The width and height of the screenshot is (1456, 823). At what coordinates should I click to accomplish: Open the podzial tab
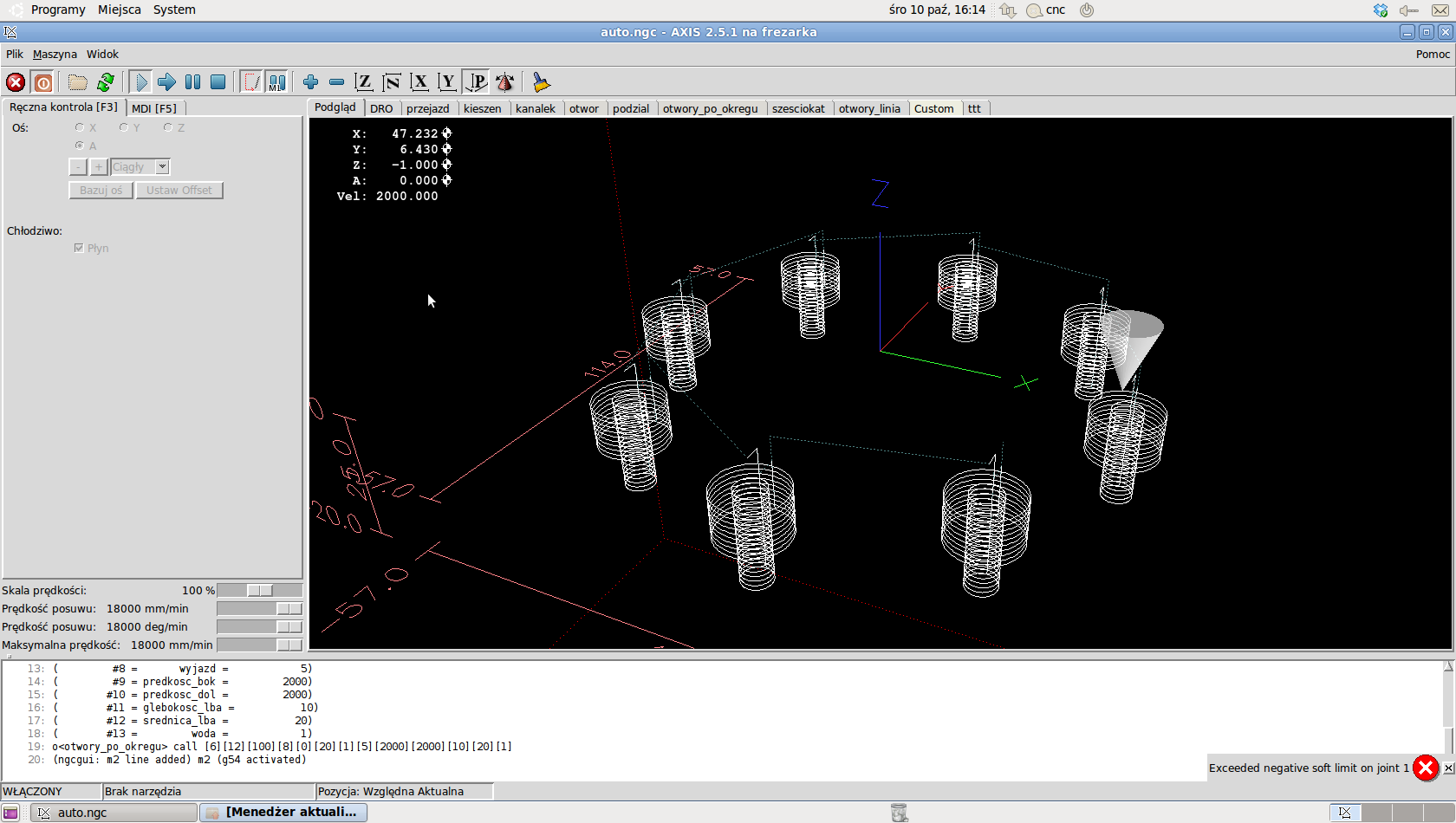pyautogui.click(x=631, y=108)
